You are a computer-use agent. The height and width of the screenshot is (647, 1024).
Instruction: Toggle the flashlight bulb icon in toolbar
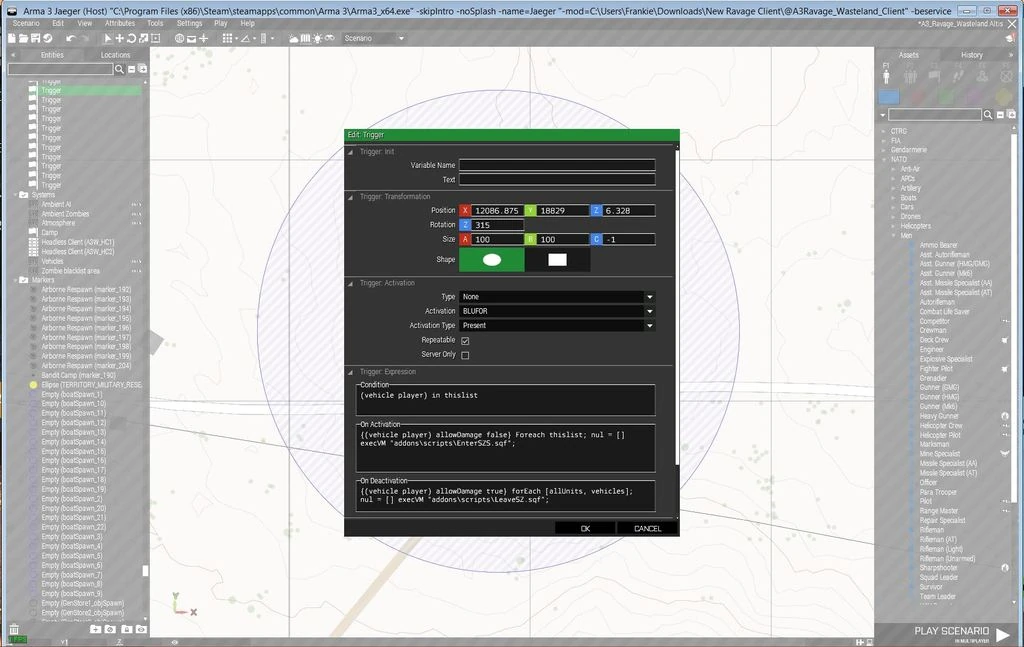(x=318, y=38)
